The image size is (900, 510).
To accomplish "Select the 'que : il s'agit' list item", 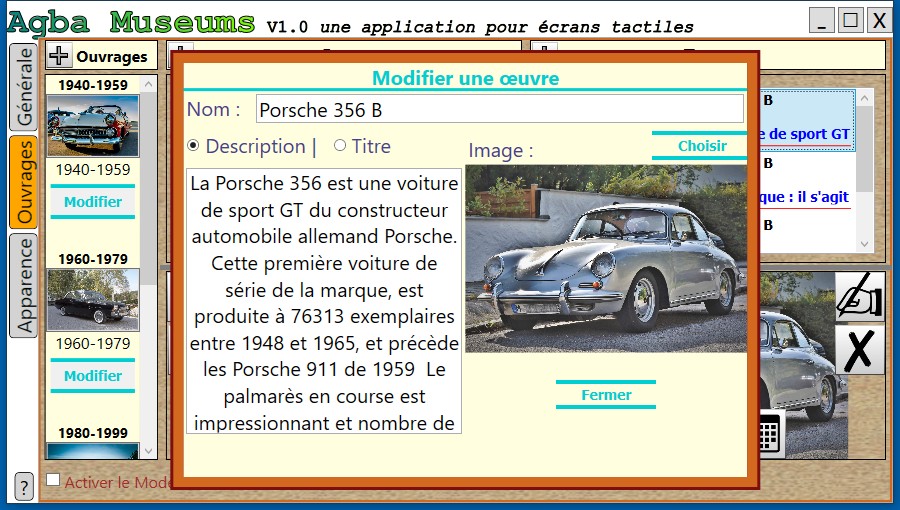I will tap(805, 182).
